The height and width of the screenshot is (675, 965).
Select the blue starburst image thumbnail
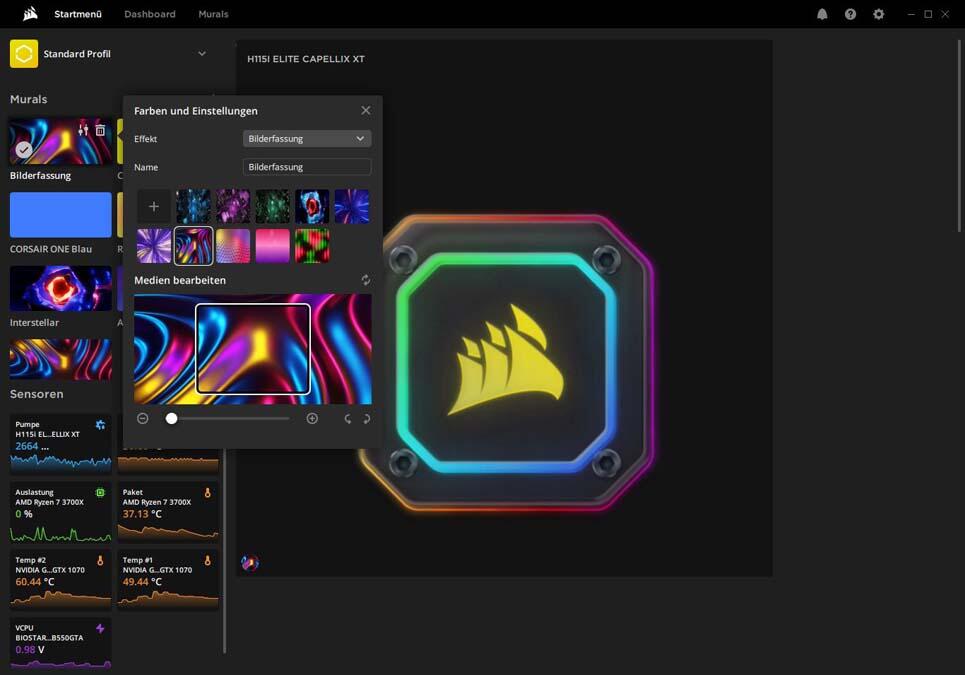[352, 206]
